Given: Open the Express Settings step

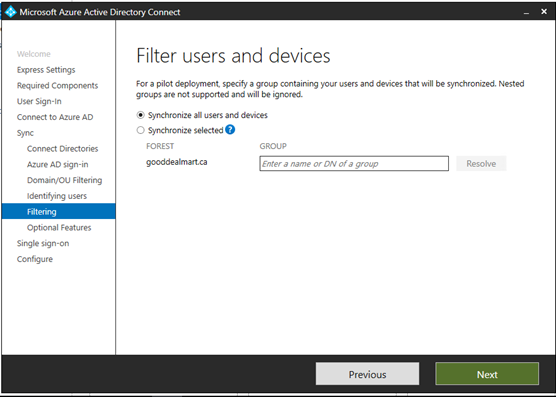Looking at the screenshot, I should (x=46, y=70).
